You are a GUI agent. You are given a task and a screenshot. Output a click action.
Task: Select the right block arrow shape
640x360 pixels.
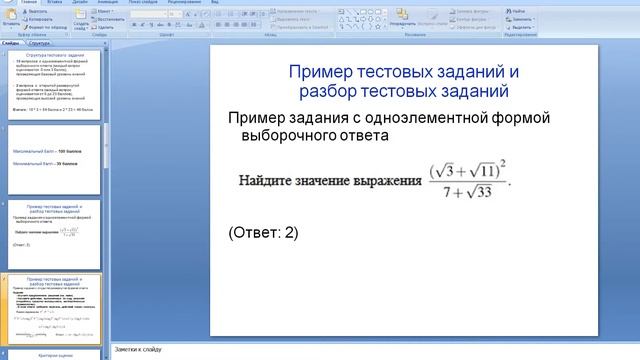pyautogui.click(x=363, y=19)
